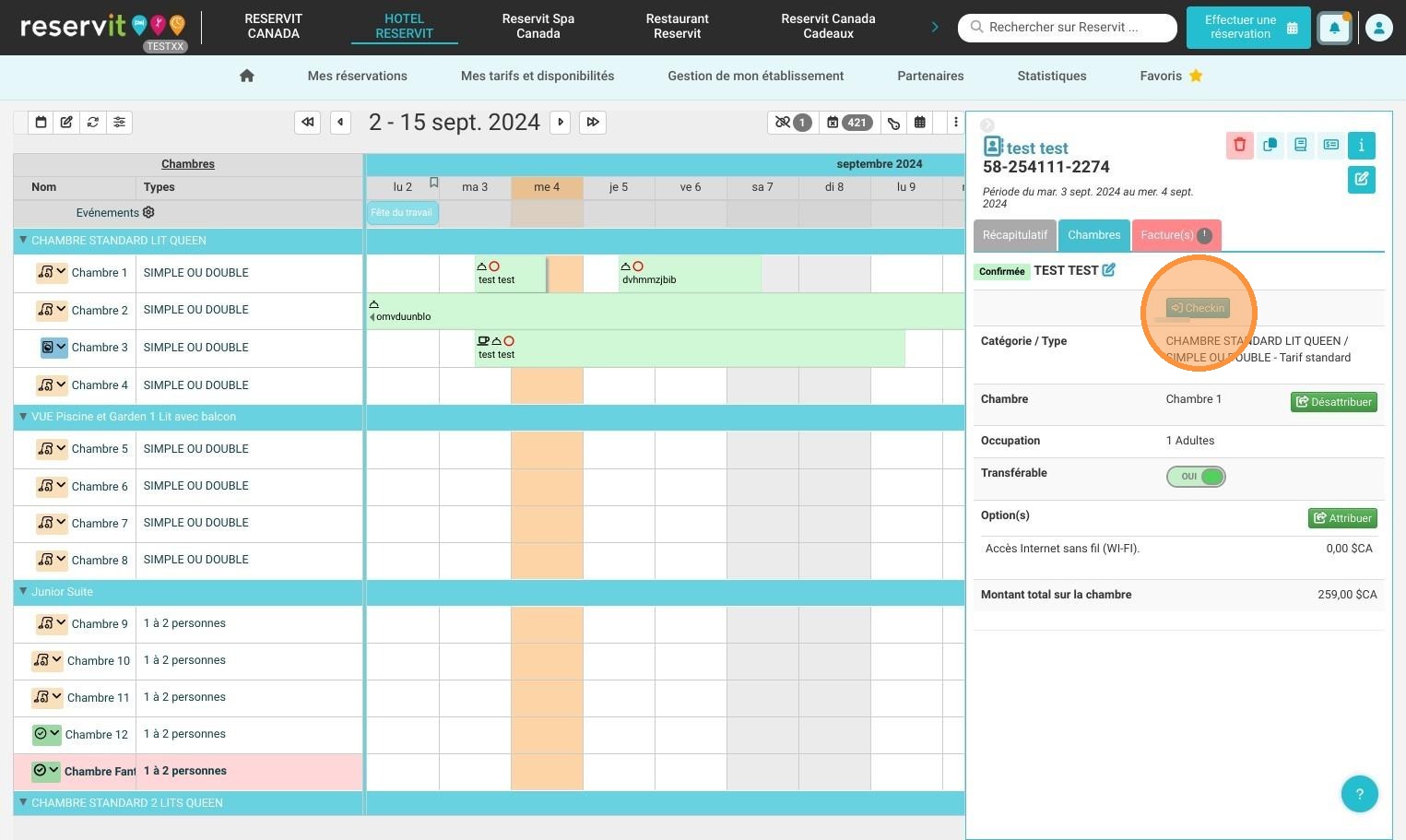Jump back with the double-left arrow
The image size is (1406, 840).
click(308, 122)
